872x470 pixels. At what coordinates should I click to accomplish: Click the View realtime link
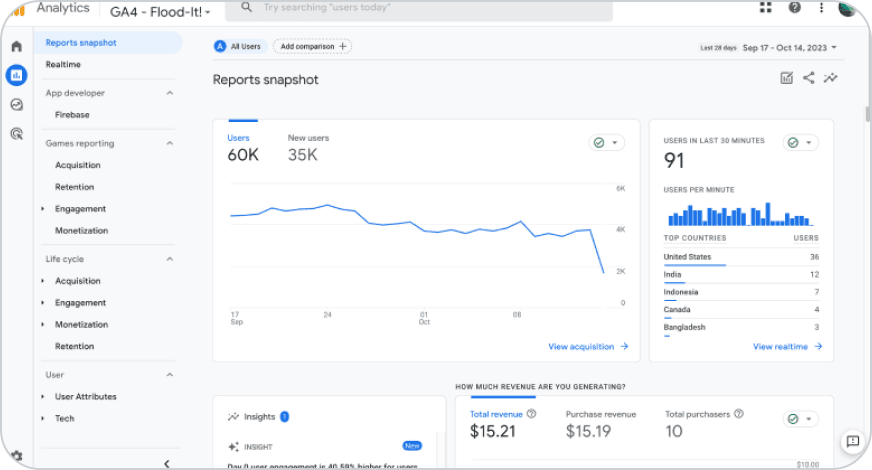tap(787, 347)
